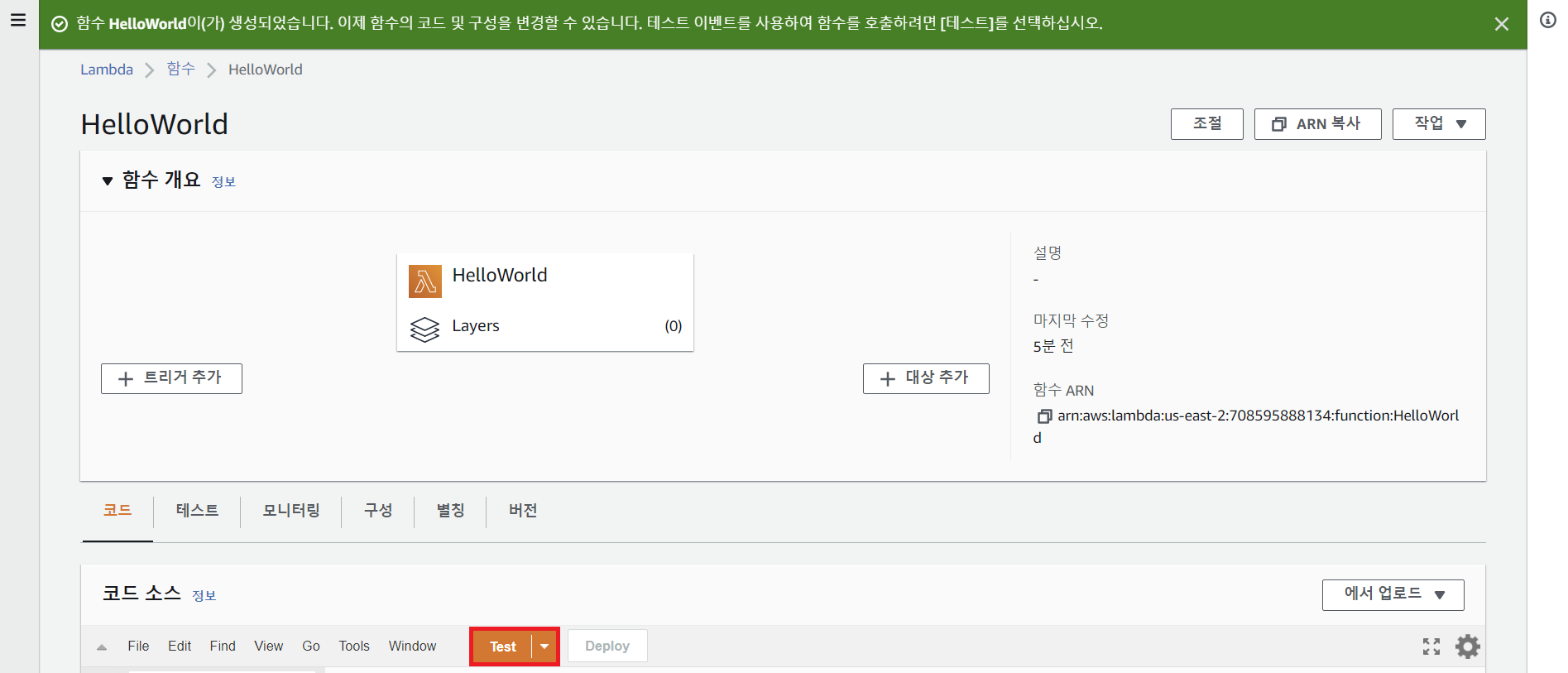Open the 모니터링 tab
This screenshot has width=1568, height=673.
tap(291, 511)
